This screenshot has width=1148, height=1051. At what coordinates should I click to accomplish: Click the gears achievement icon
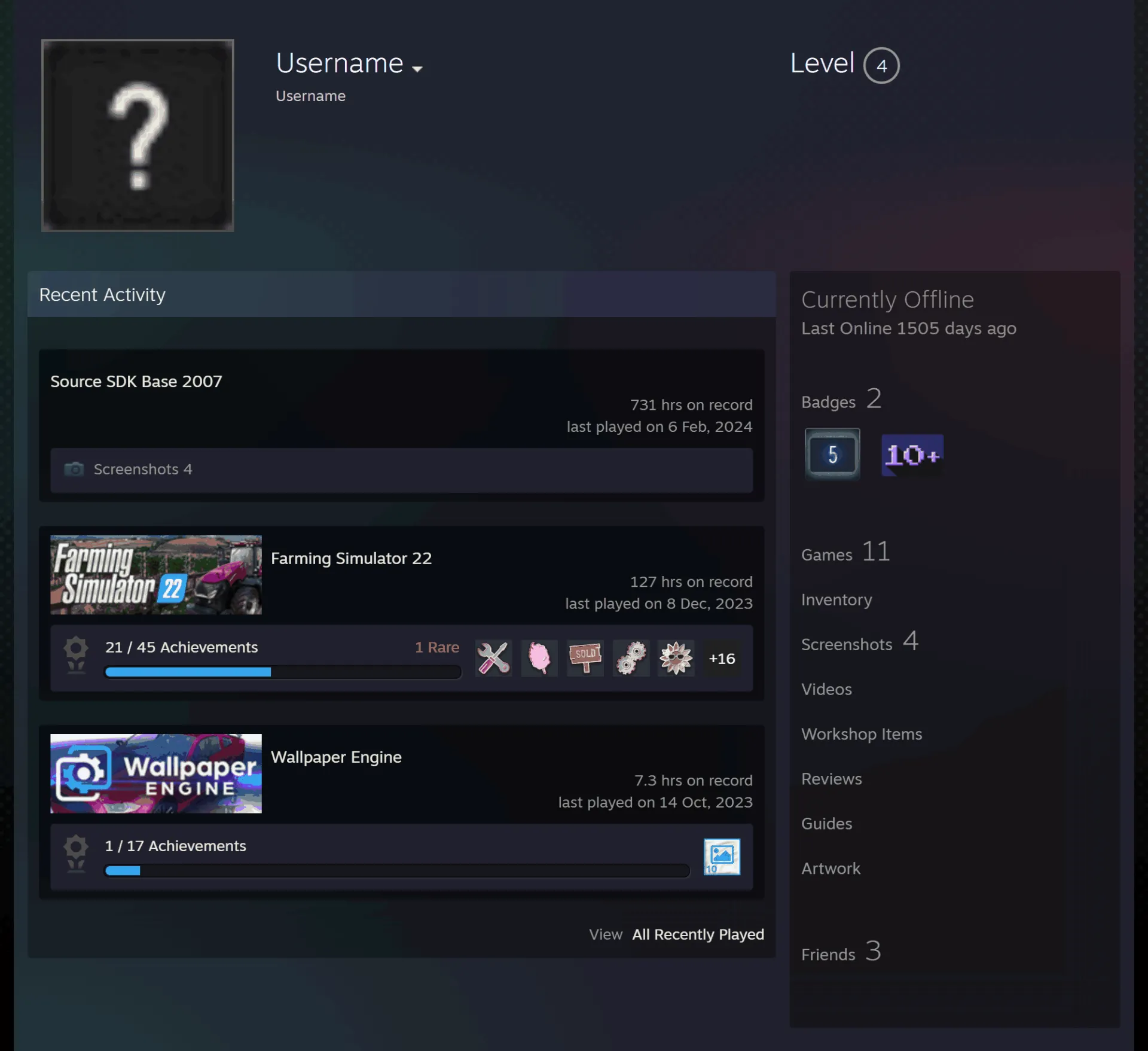point(631,658)
